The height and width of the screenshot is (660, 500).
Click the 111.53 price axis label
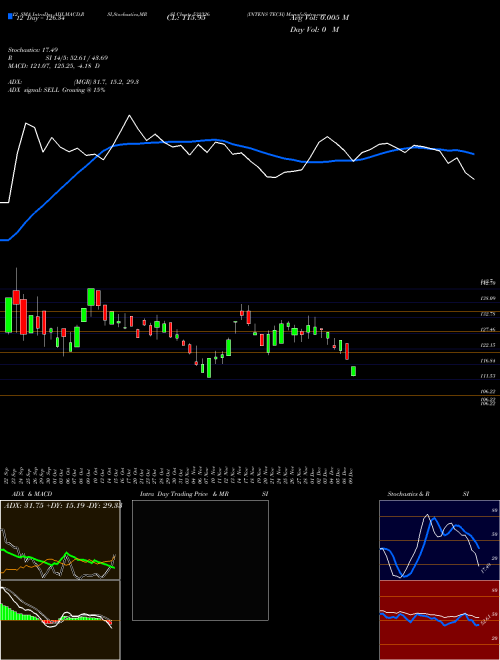tap(488, 376)
